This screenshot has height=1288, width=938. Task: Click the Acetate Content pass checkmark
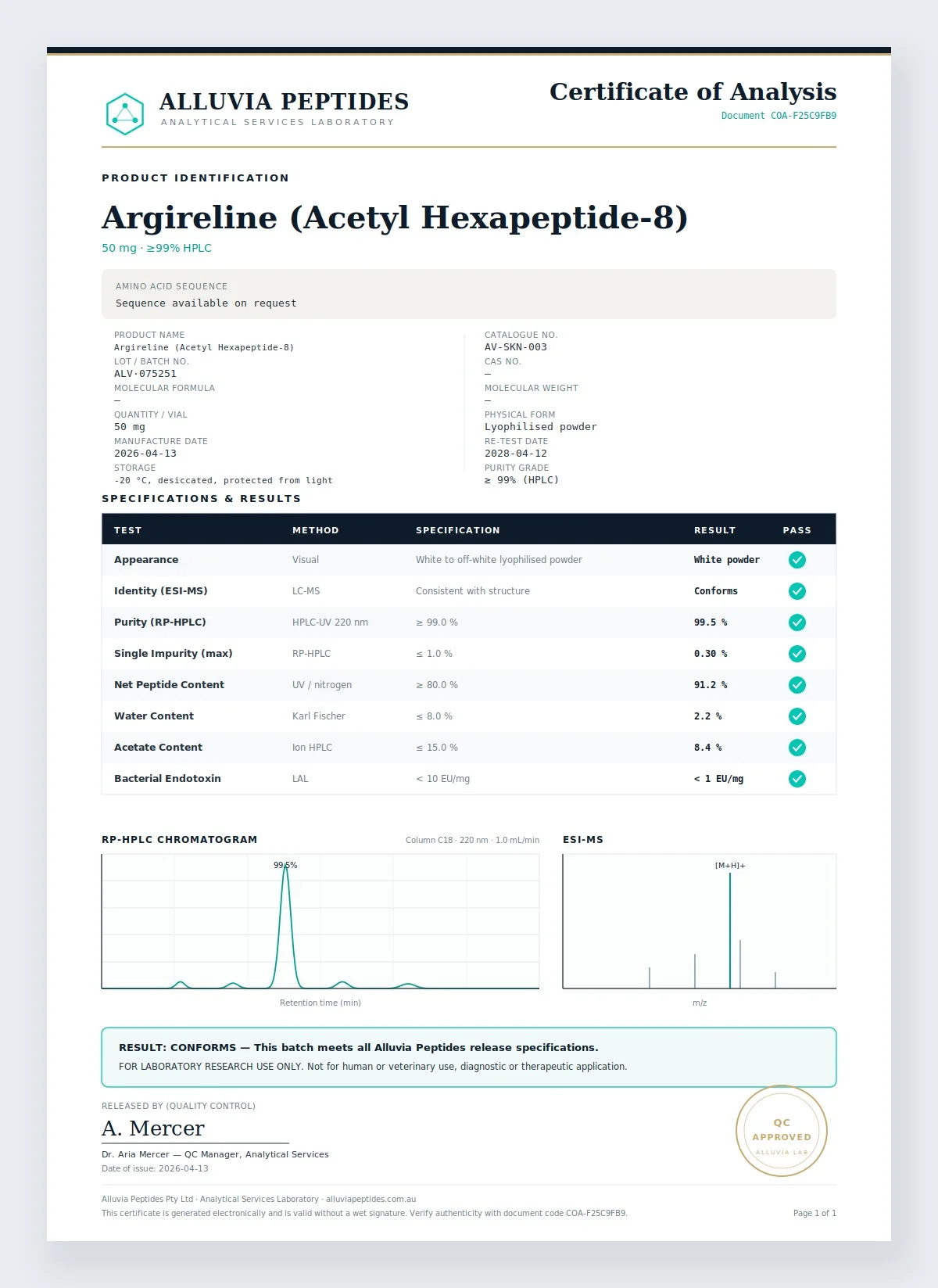point(797,748)
